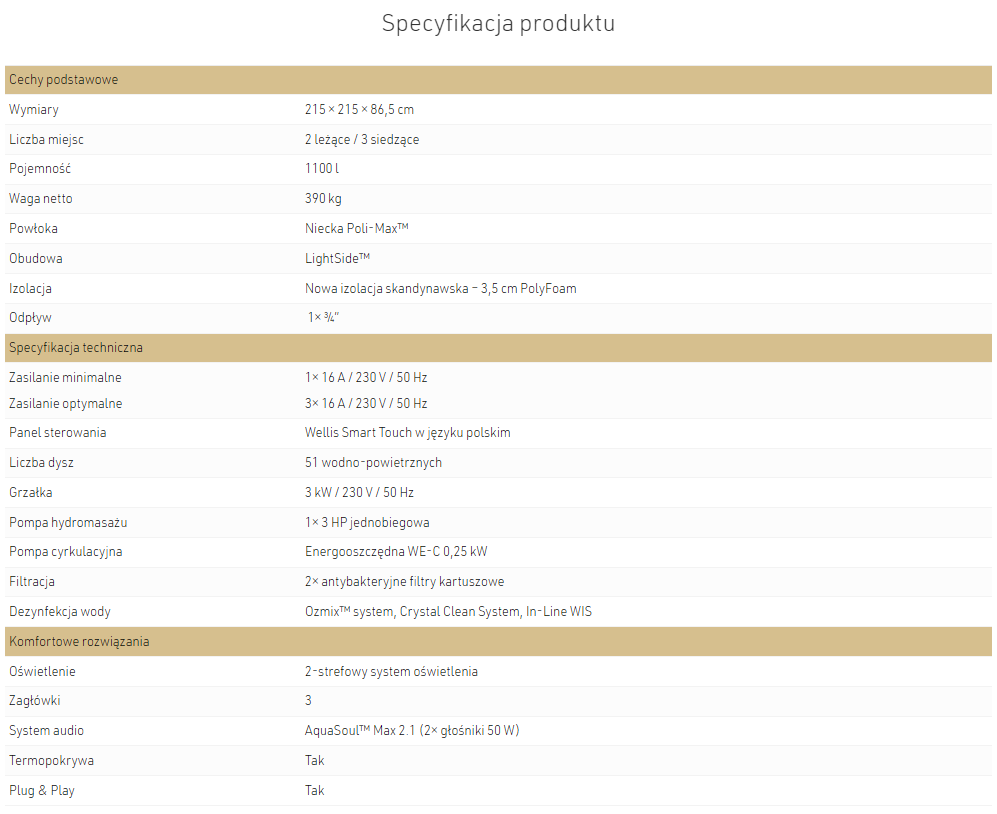Viewport: 997px width, 814px height.
Task: Click the Waga netto value 390 kg
Action: coord(323,198)
